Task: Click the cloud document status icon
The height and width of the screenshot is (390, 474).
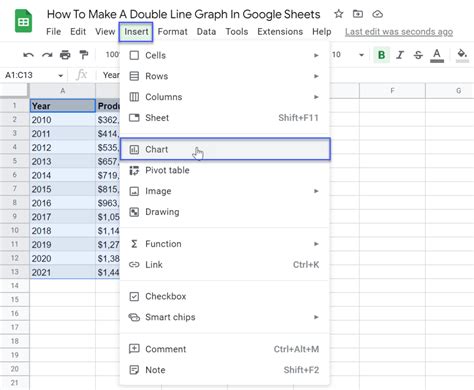Action: (377, 14)
